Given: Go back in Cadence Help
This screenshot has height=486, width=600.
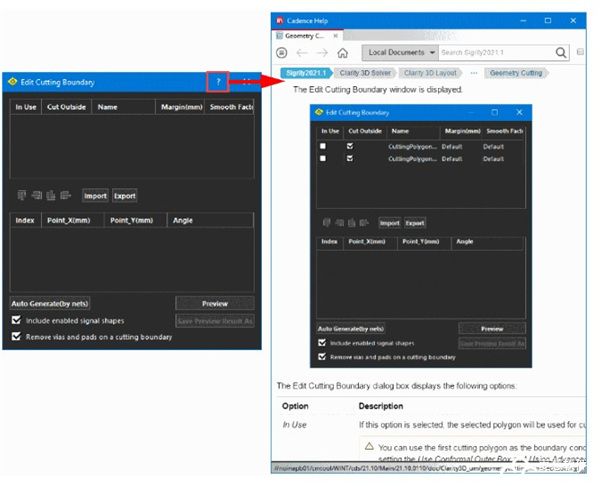Looking at the screenshot, I should click(x=300, y=52).
